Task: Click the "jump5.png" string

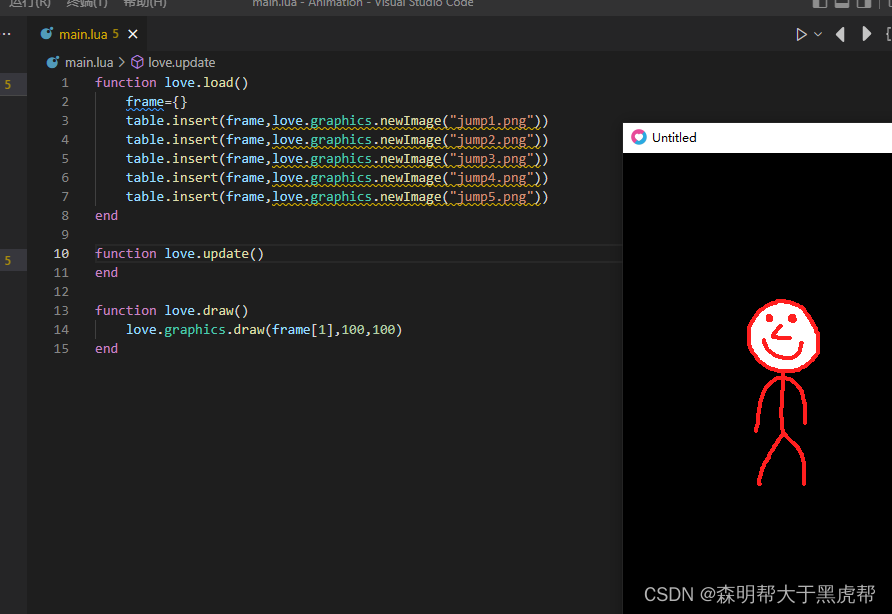Action: coord(492,197)
